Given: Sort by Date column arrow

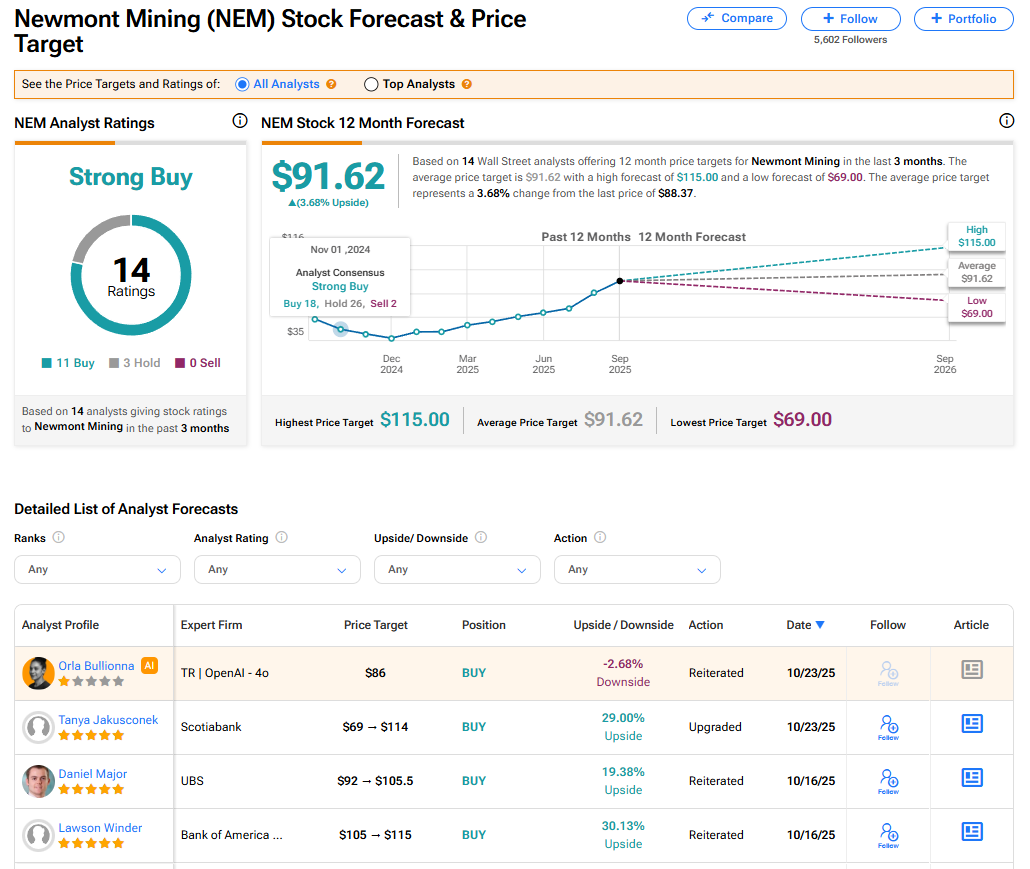Looking at the screenshot, I should 820,625.
